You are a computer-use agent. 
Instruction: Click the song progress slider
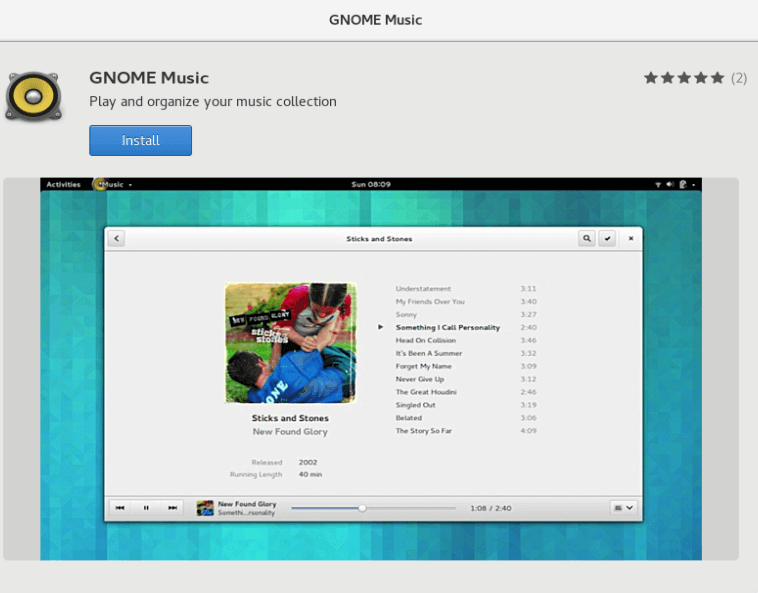362,508
